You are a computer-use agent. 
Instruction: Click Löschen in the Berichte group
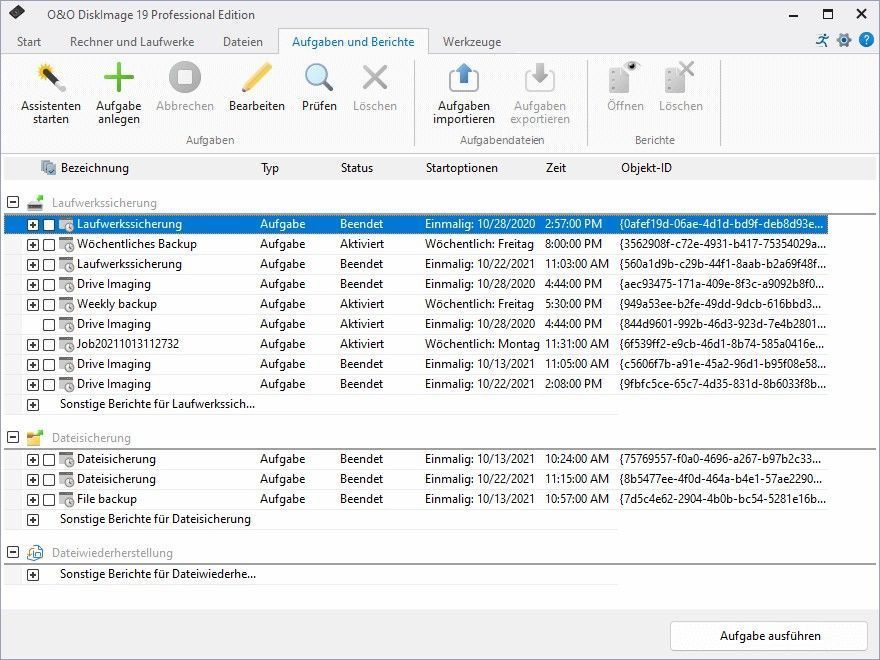[680, 88]
